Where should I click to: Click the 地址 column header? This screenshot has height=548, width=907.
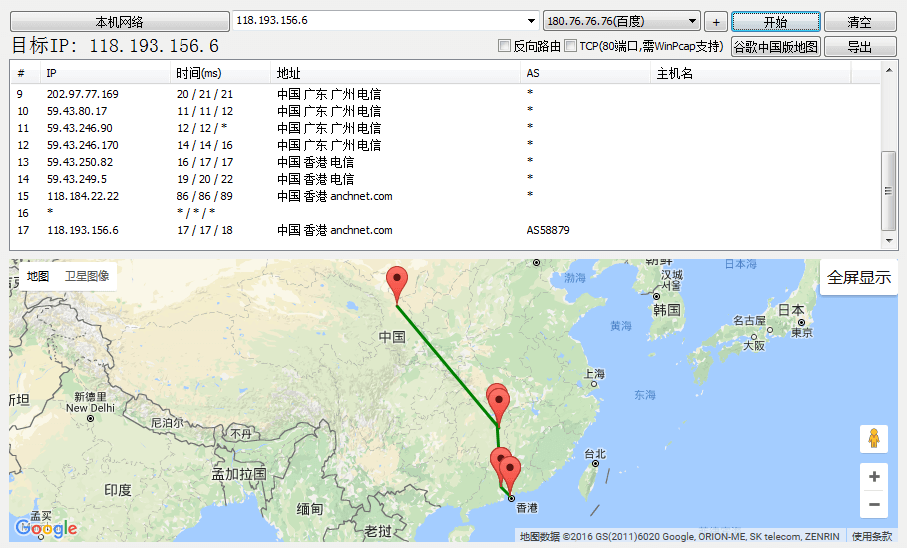[x=395, y=73]
